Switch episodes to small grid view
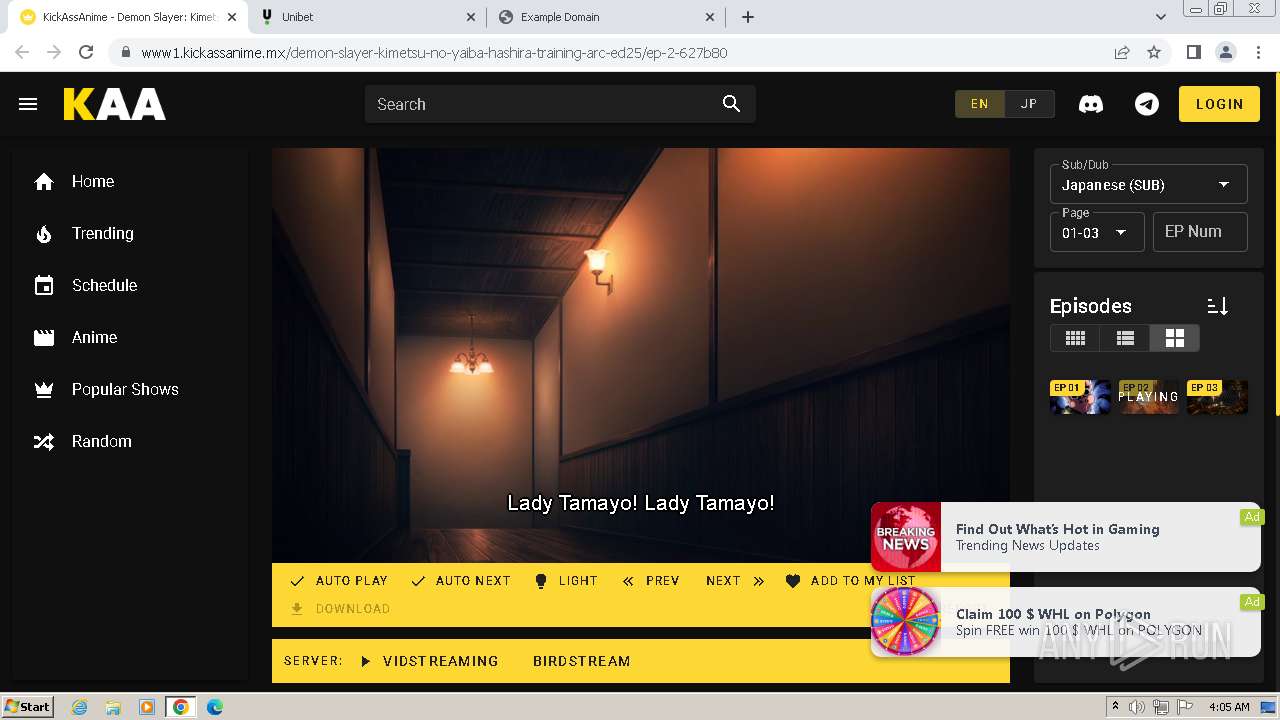The width and height of the screenshot is (1280, 720). click(x=1075, y=338)
